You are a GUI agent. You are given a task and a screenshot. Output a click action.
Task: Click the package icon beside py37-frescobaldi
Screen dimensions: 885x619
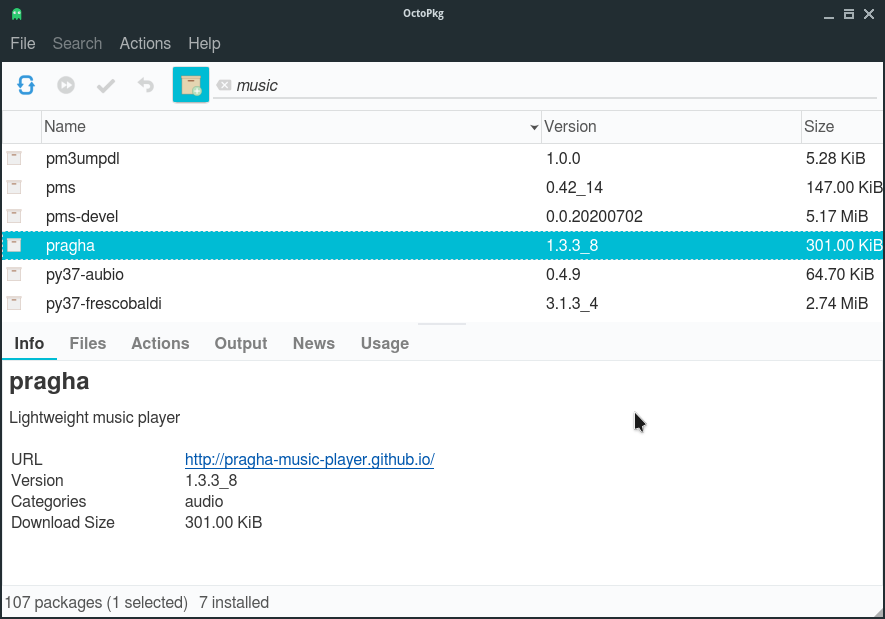point(14,303)
